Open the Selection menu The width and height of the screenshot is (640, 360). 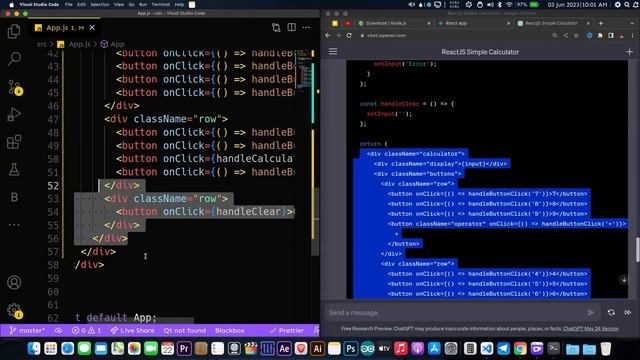click(100, 4)
